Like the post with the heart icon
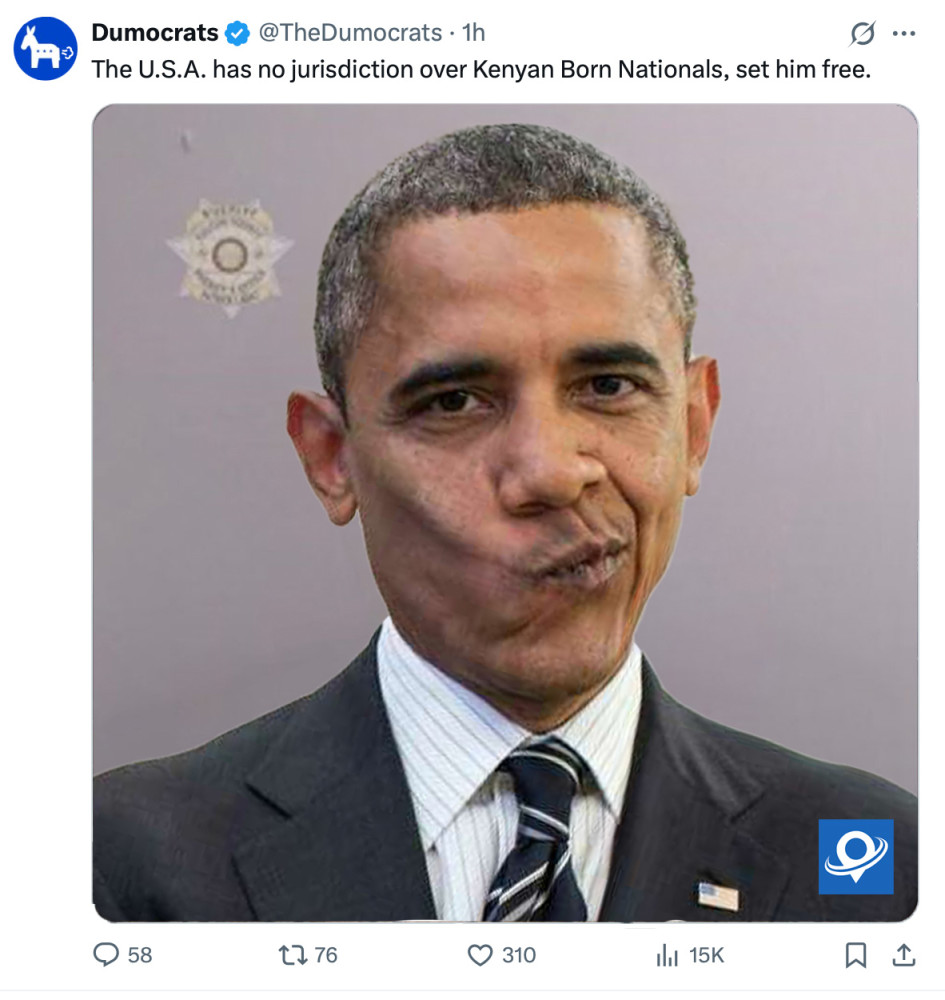 480,955
